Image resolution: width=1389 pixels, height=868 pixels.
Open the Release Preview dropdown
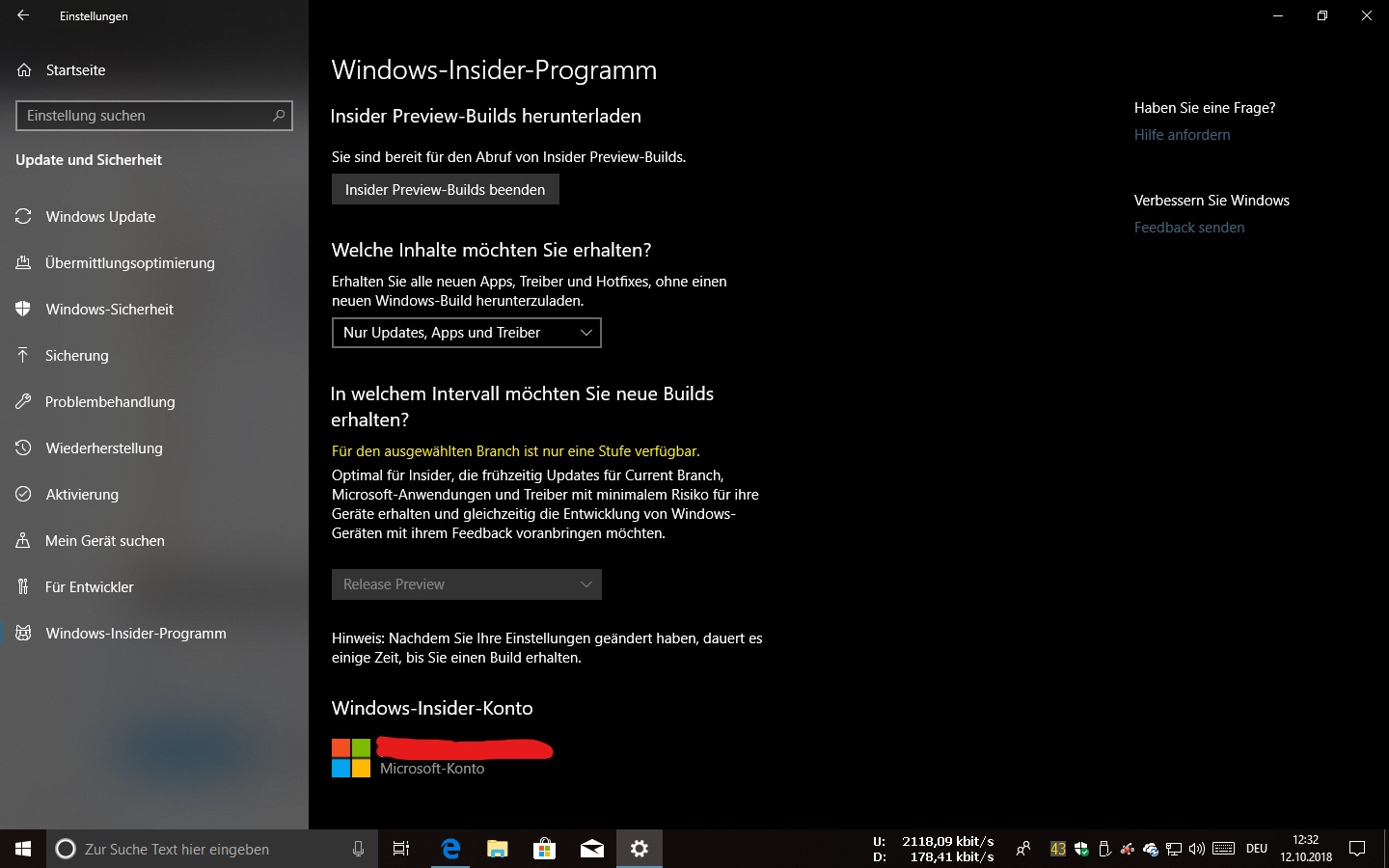[467, 584]
